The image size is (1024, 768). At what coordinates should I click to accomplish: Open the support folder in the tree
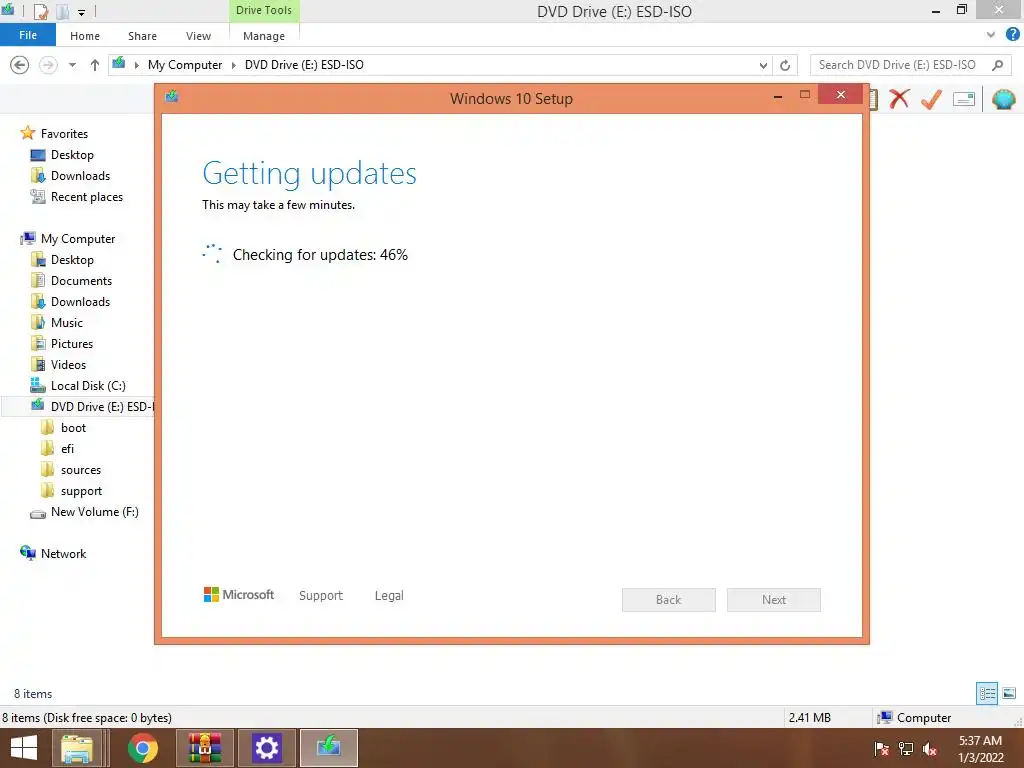click(x=82, y=491)
